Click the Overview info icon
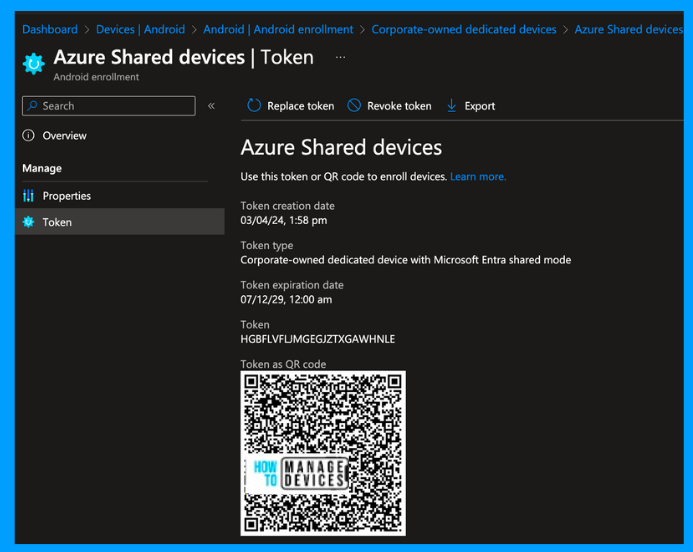Image resolution: width=693 pixels, height=552 pixels. 28,135
